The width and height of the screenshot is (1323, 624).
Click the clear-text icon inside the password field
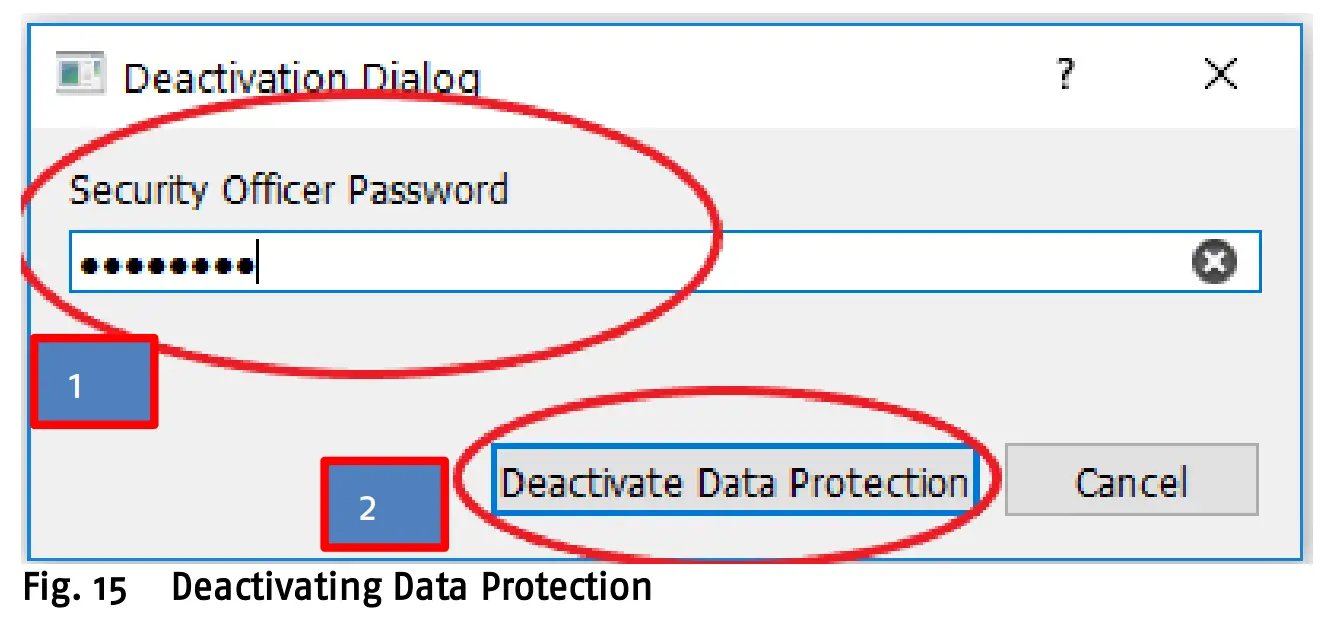[1213, 262]
